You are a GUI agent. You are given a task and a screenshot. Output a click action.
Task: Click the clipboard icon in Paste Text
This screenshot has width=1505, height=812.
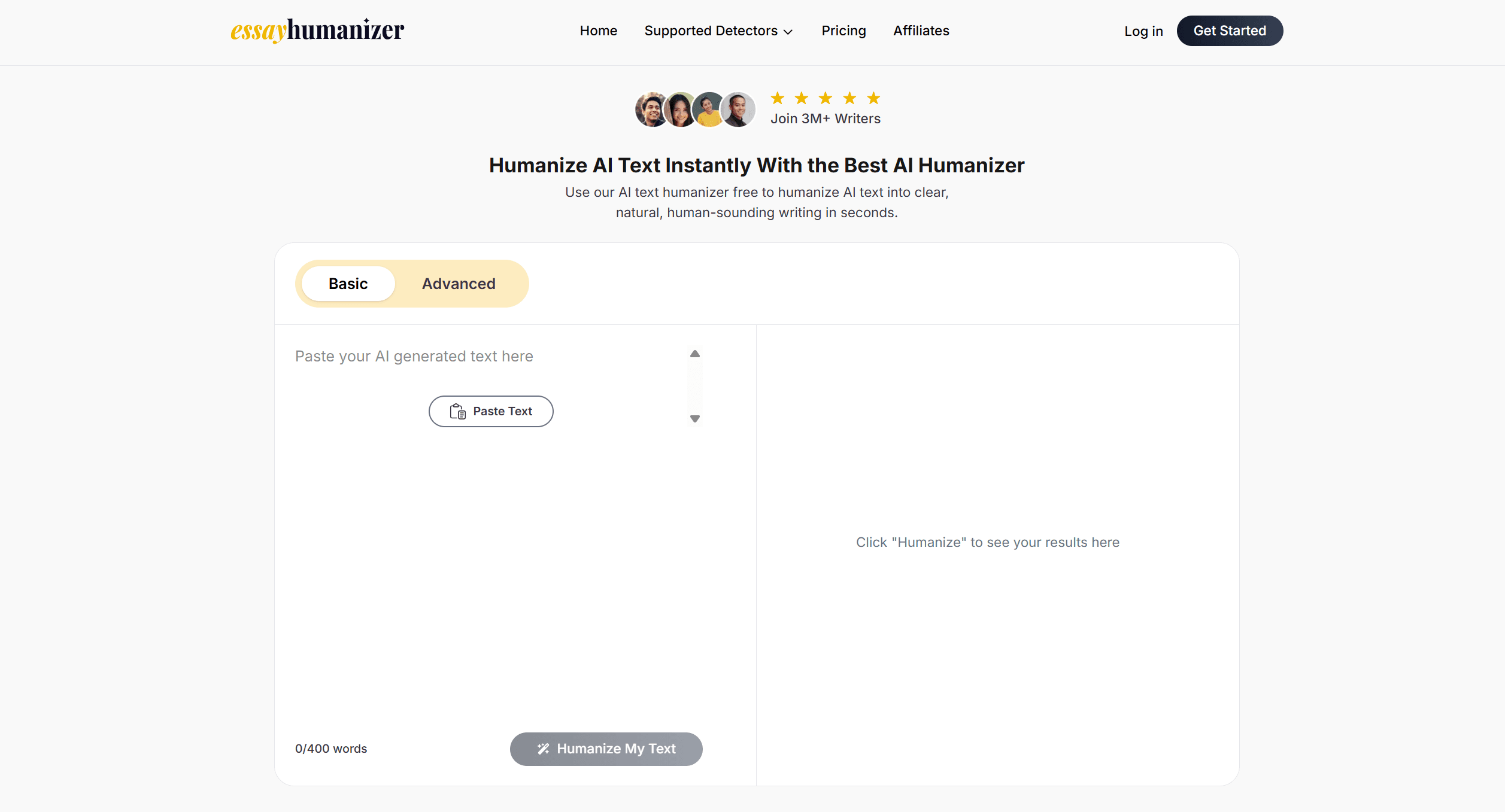point(458,412)
